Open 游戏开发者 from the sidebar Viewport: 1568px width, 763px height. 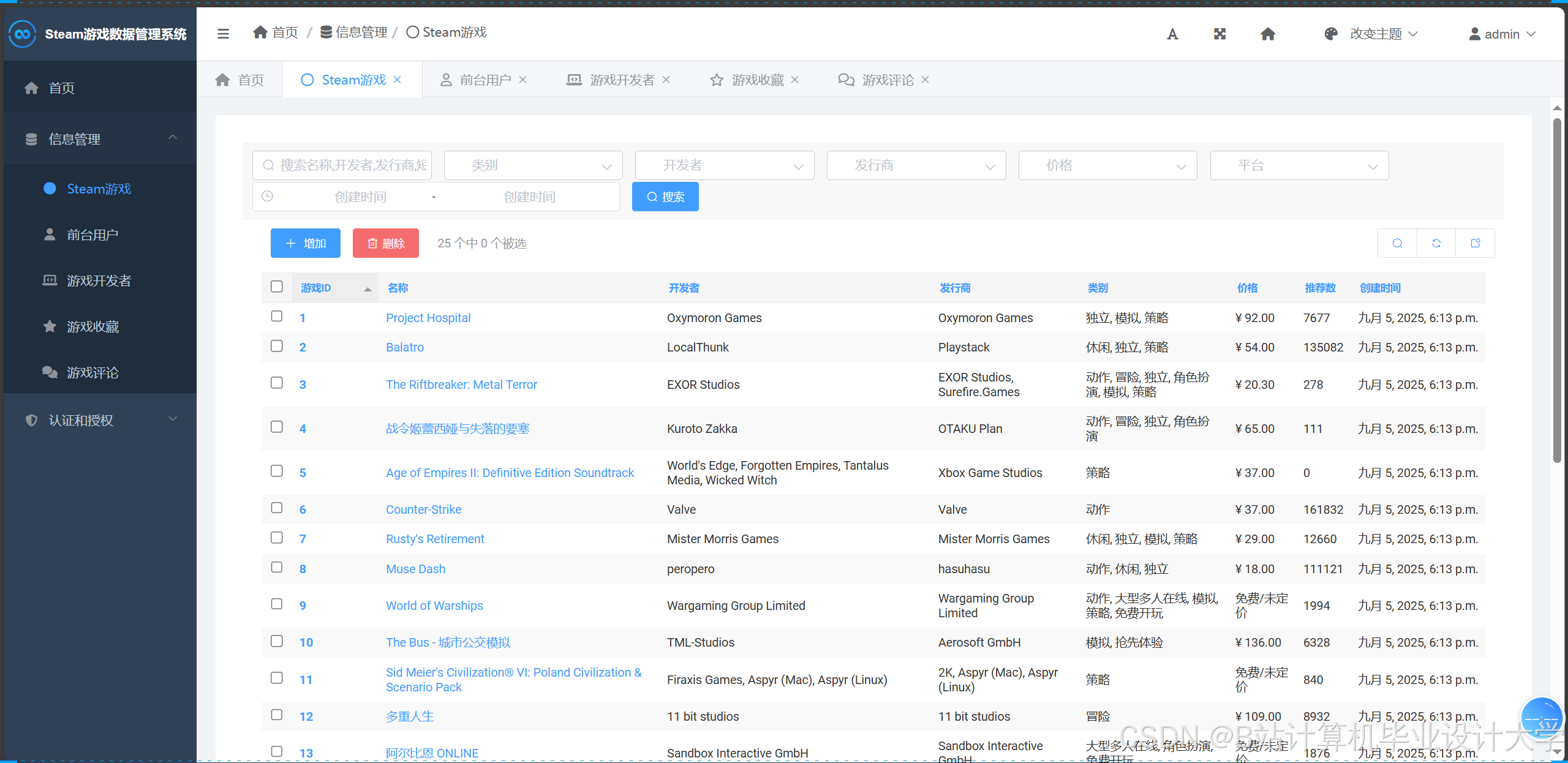coord(99,280)
